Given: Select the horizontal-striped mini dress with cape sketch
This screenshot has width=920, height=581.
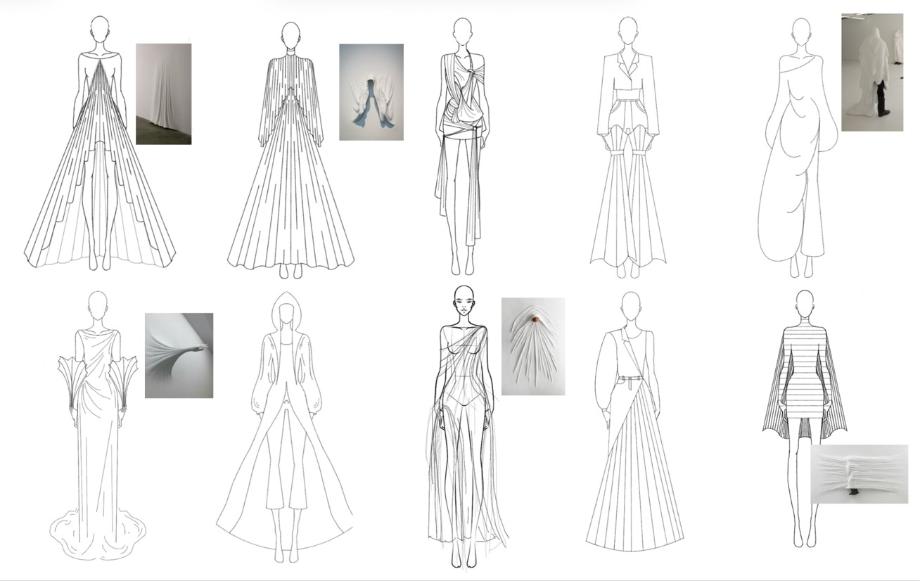Looking at the screenshot, I should point(804,419).
